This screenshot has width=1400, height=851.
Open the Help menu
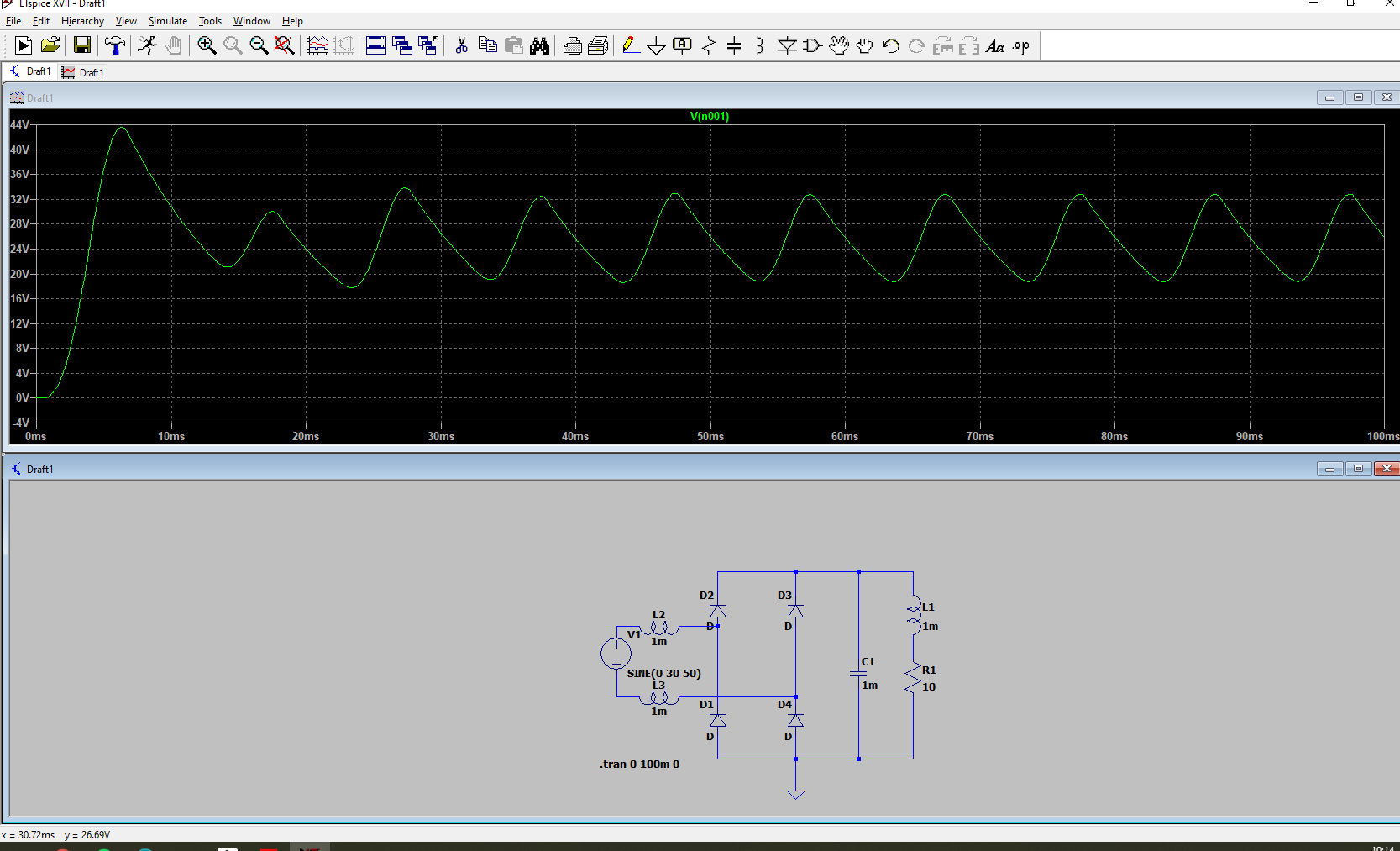292,21
